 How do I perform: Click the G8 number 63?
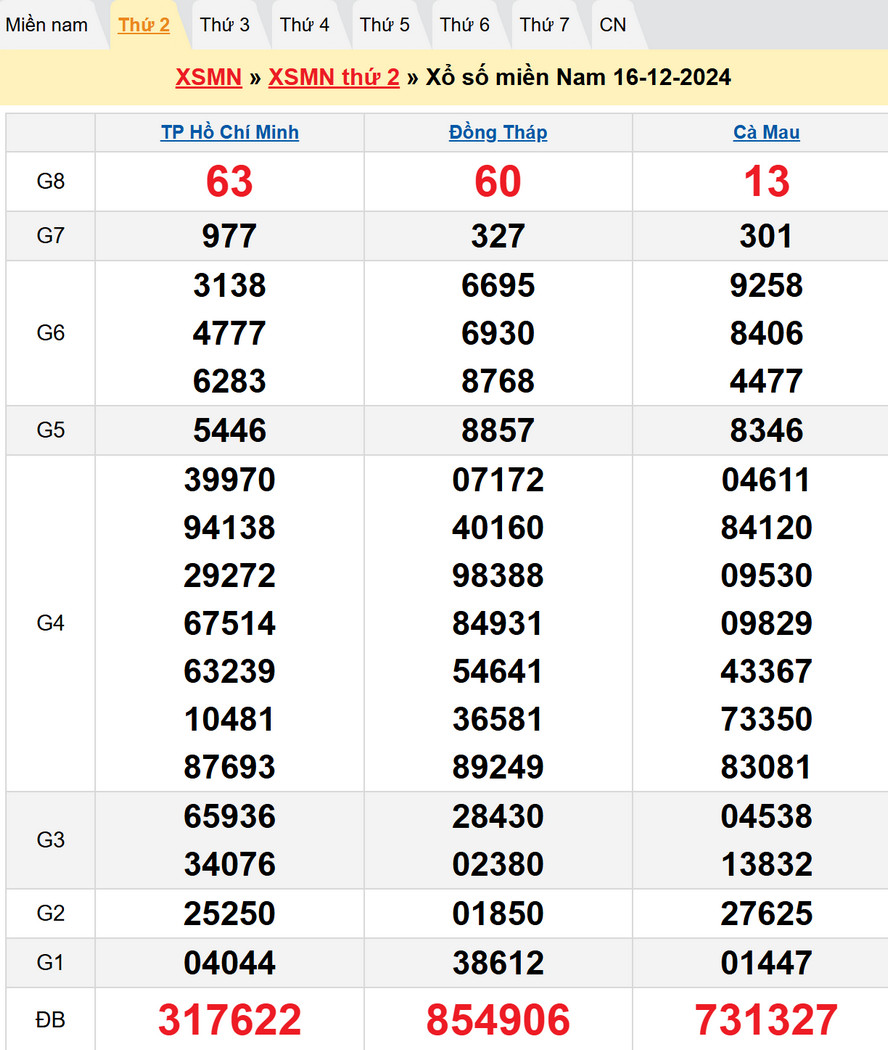230,182
